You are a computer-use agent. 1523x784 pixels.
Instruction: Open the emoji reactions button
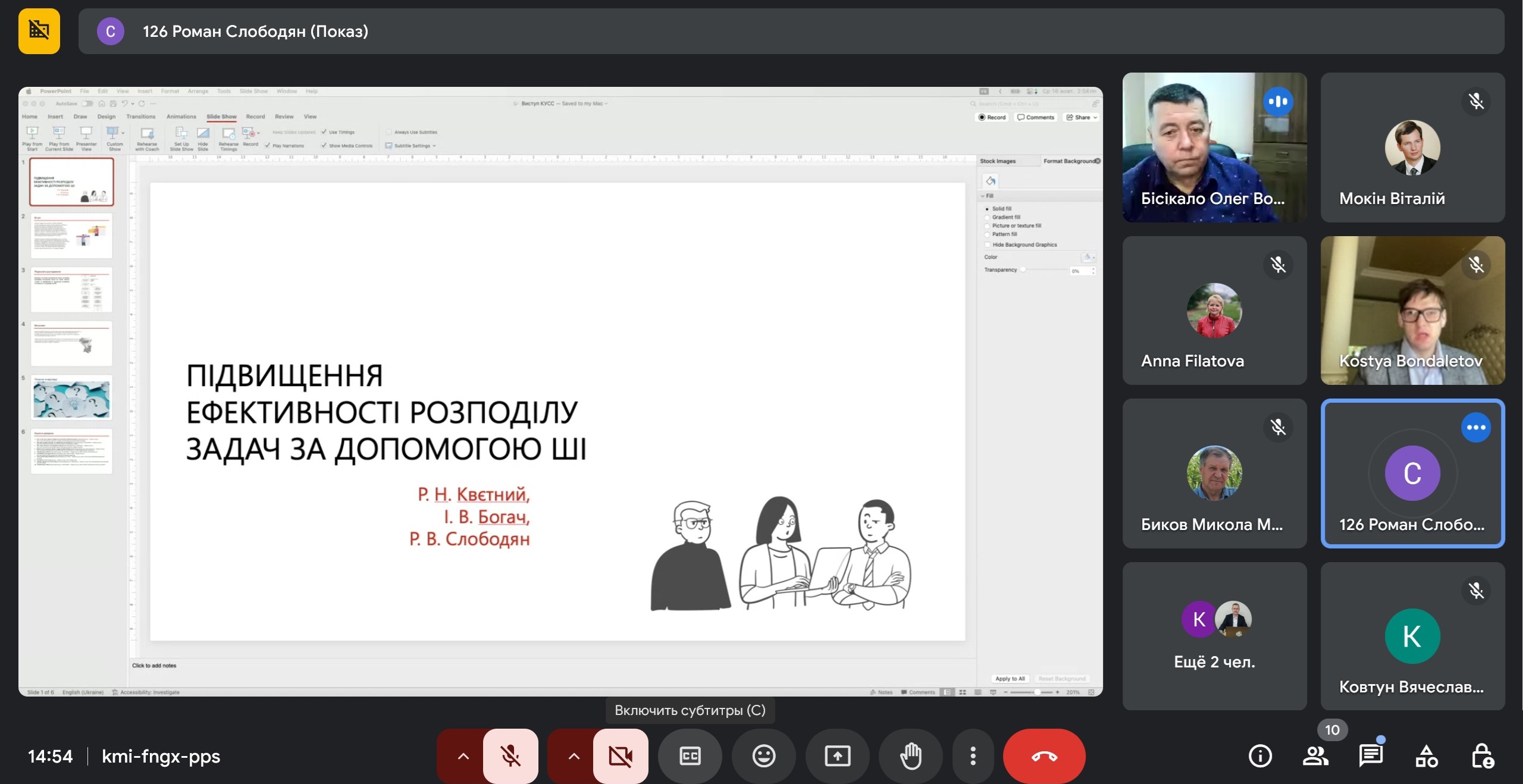click(x=763, y=756)
